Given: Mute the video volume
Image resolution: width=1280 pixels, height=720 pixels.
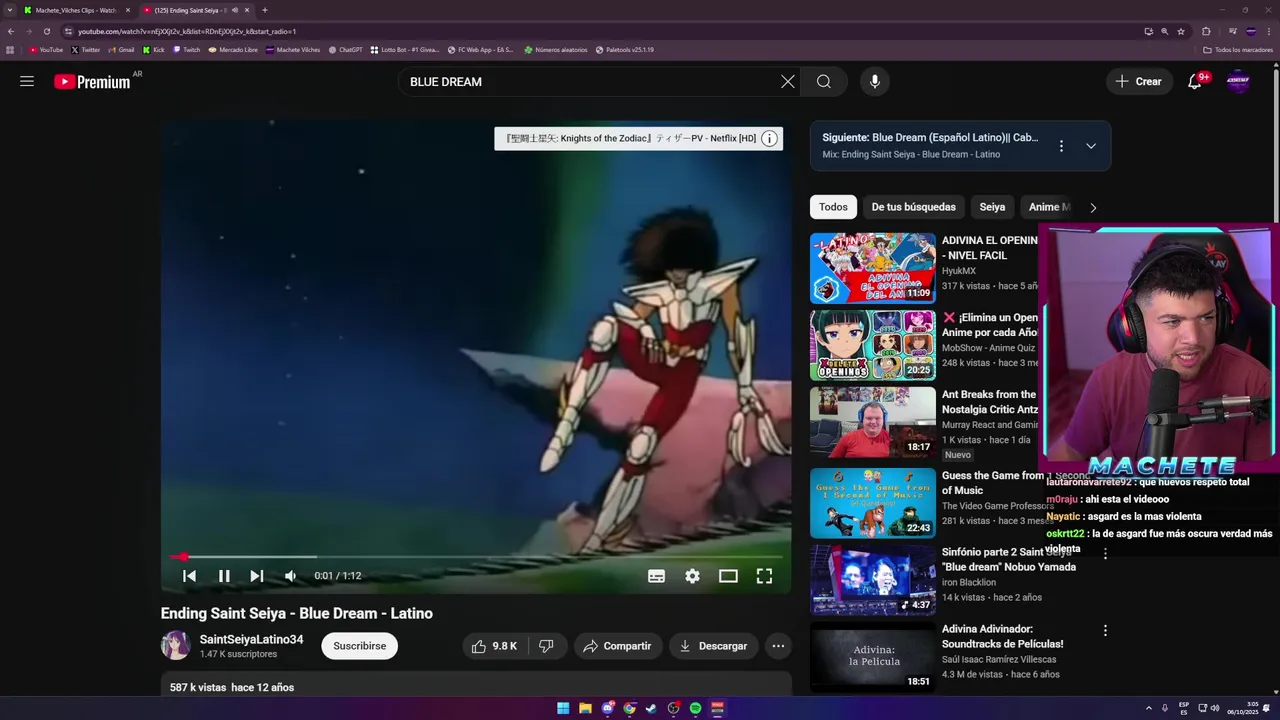Looking at the screenshot, I should pyautogui.click(x=290, y=576).
